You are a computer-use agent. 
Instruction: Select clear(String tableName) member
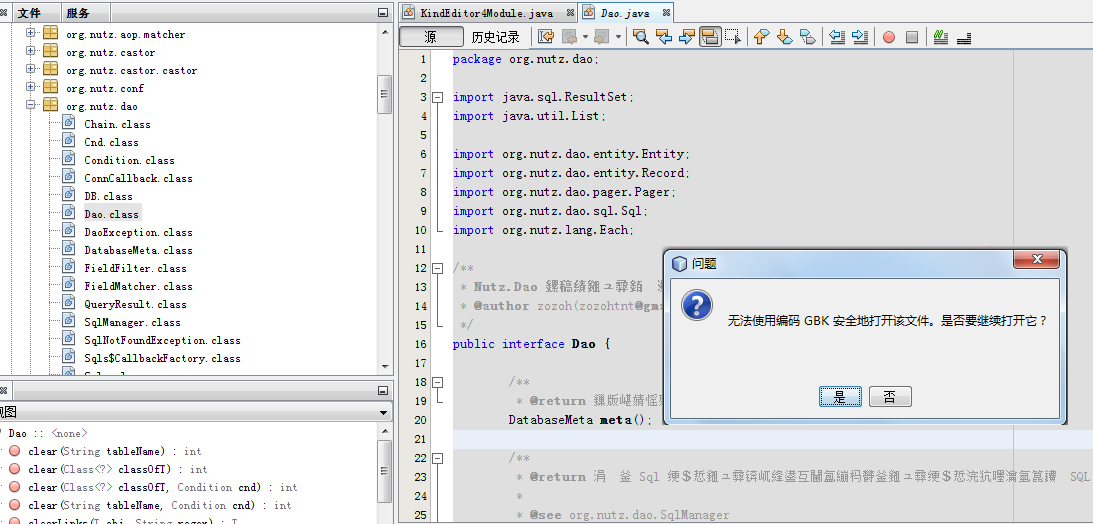click(114, 452)
